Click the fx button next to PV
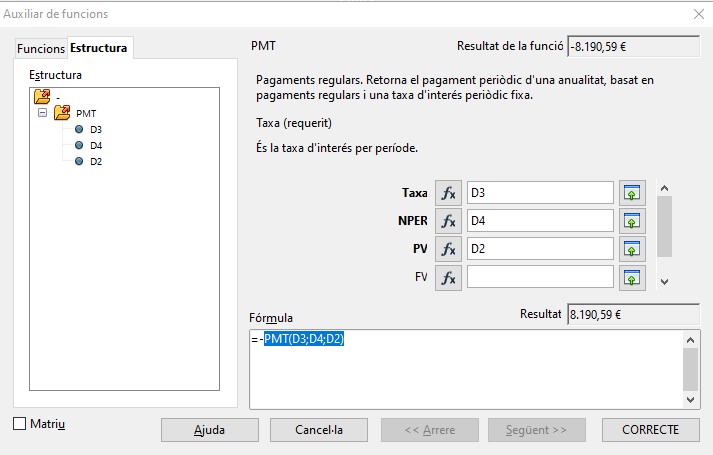This screenshot has width=713, height=455. point(448,249)
